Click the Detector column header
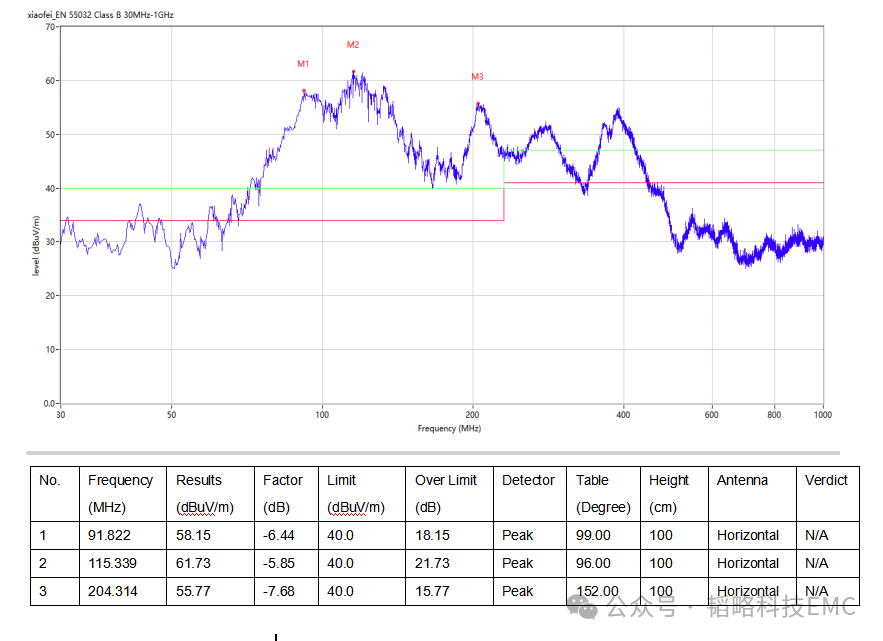Screen dimensions: 883x641 click(x=528, y=480)
